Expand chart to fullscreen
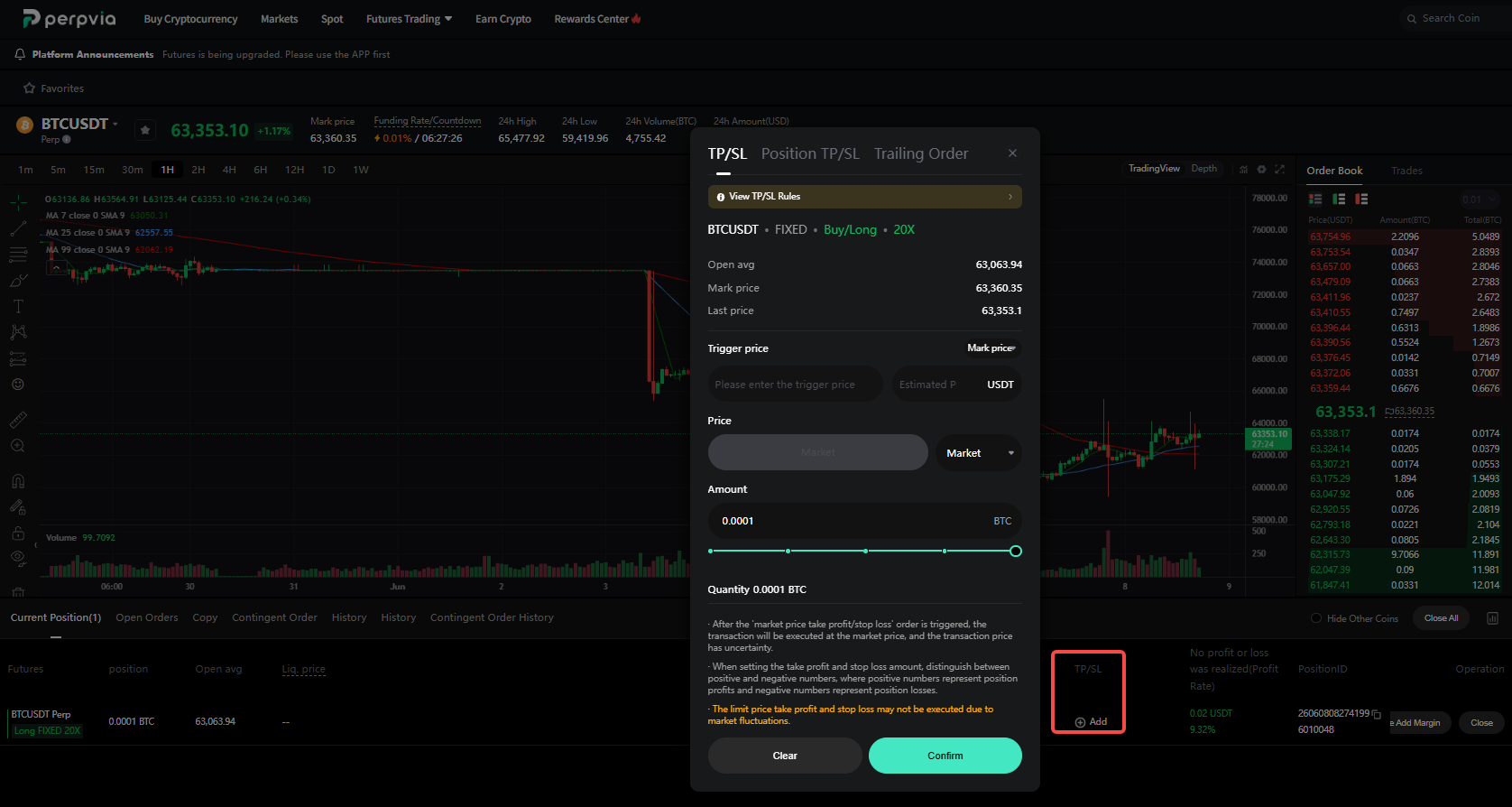Viewport: 1512px width, 807px height. tap(1279, 170)
